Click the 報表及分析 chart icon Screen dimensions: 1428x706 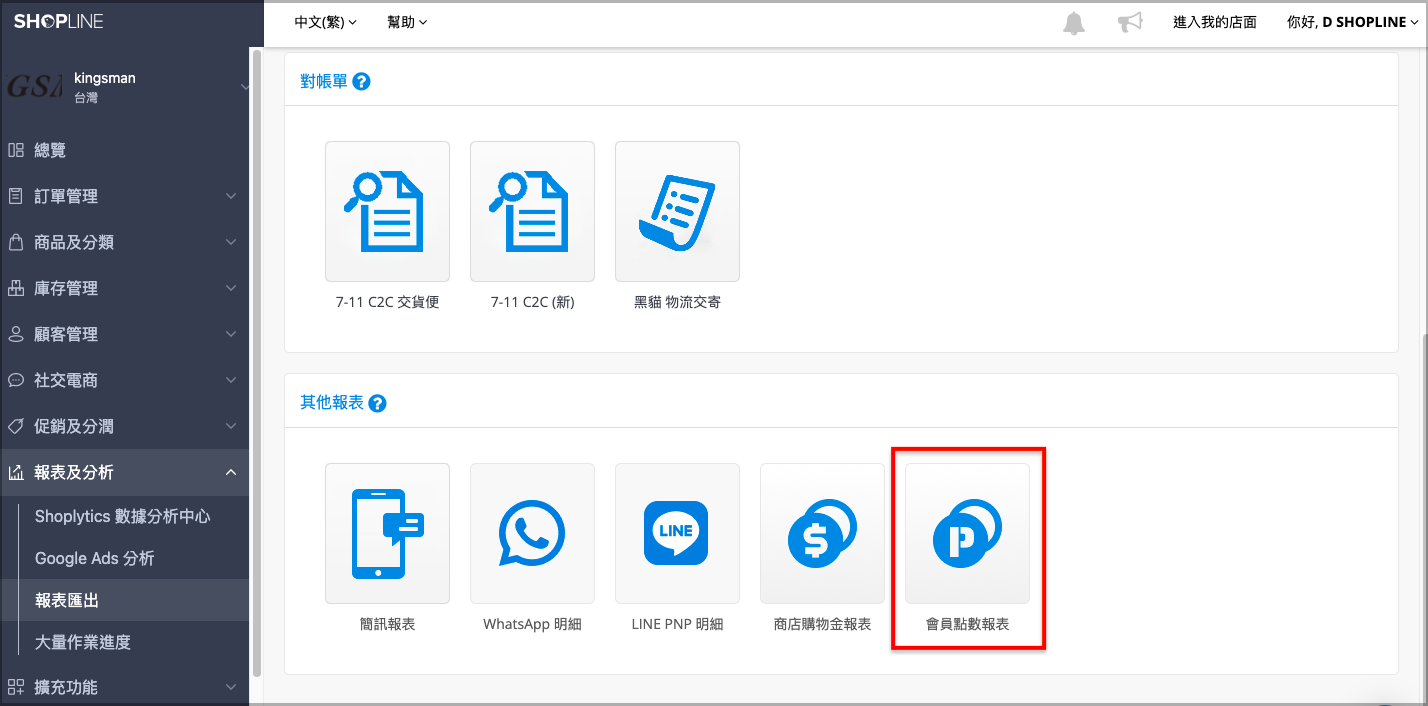point(16,472)
